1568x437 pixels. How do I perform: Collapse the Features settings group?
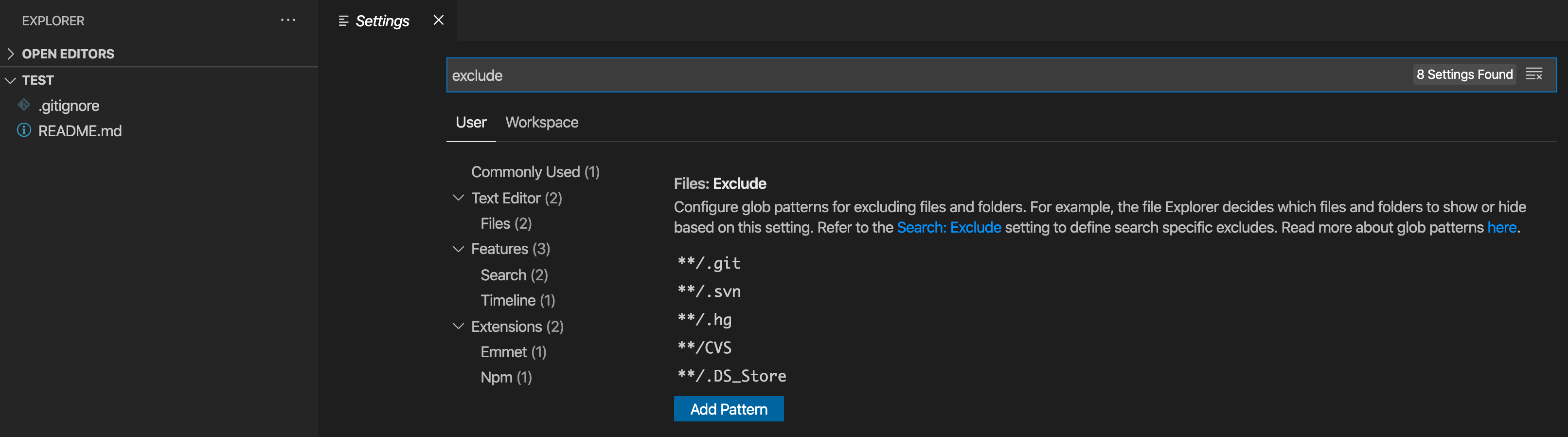click(458, 248)
